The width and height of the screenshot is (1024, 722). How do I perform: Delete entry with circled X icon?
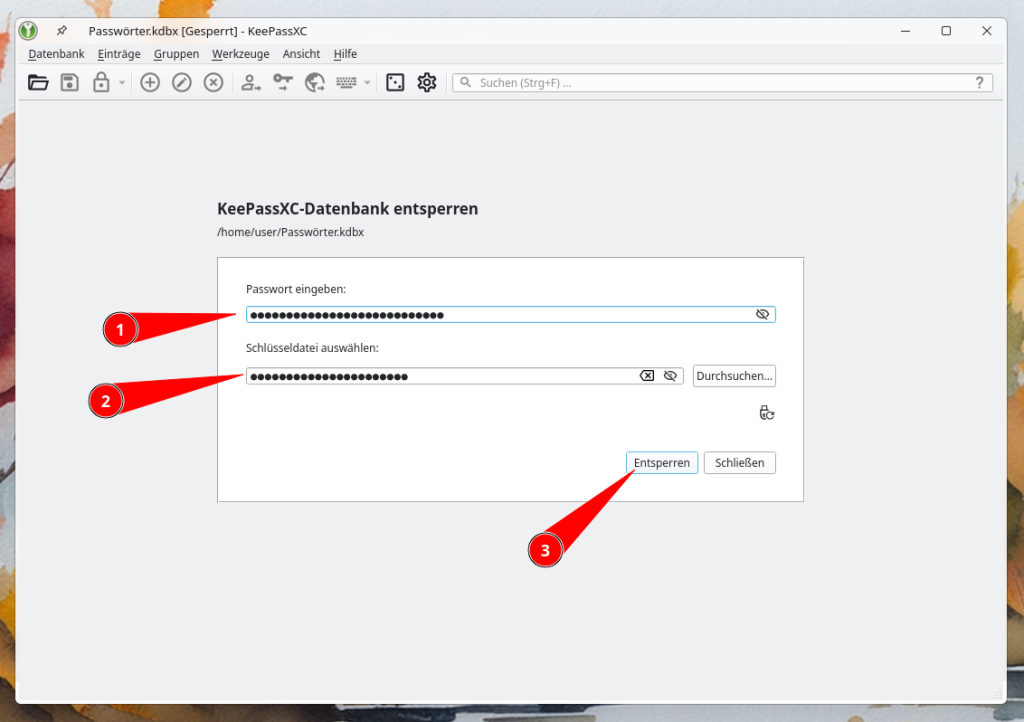pos(214,83)
